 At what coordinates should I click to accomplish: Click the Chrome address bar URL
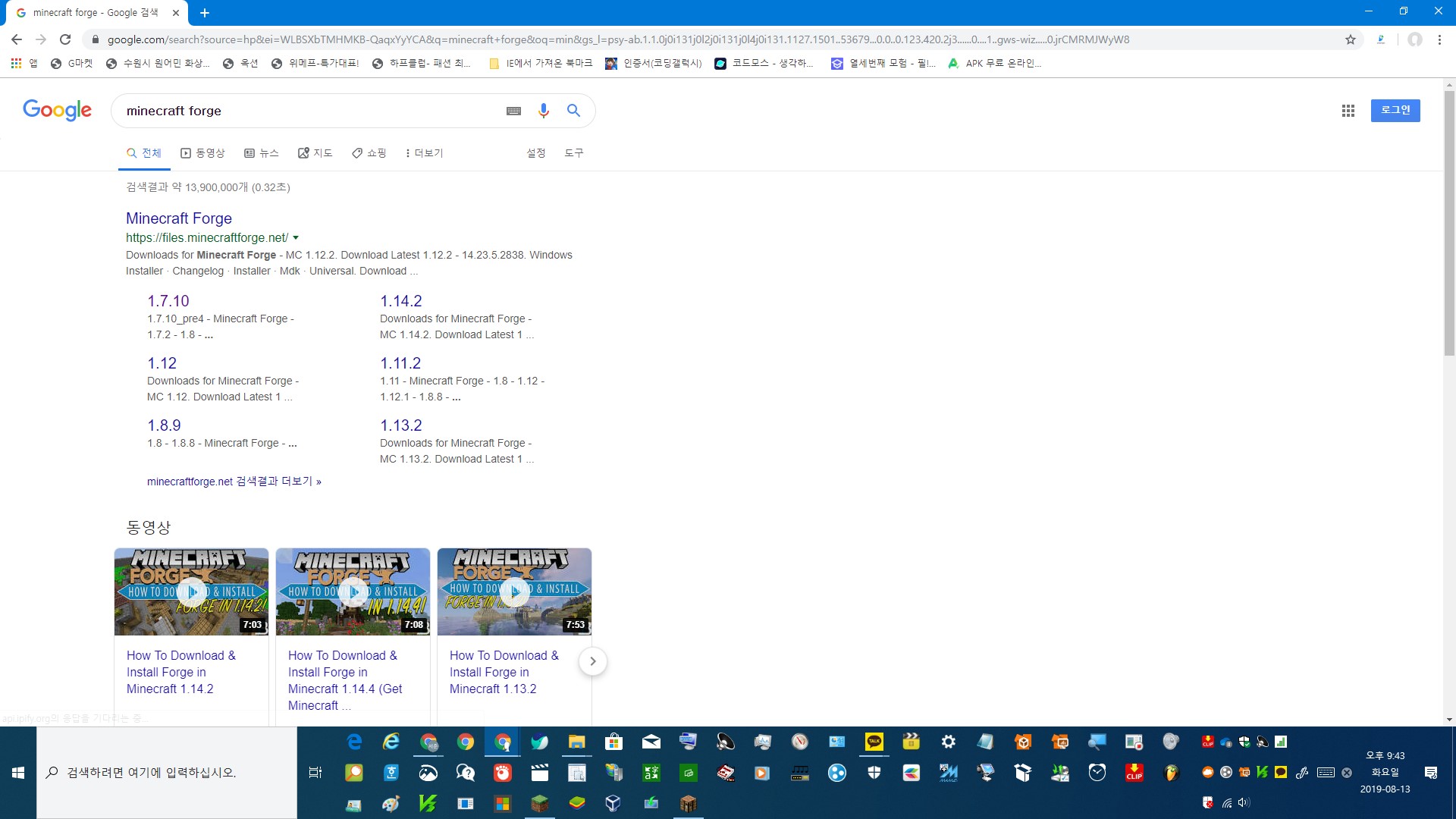618,39
